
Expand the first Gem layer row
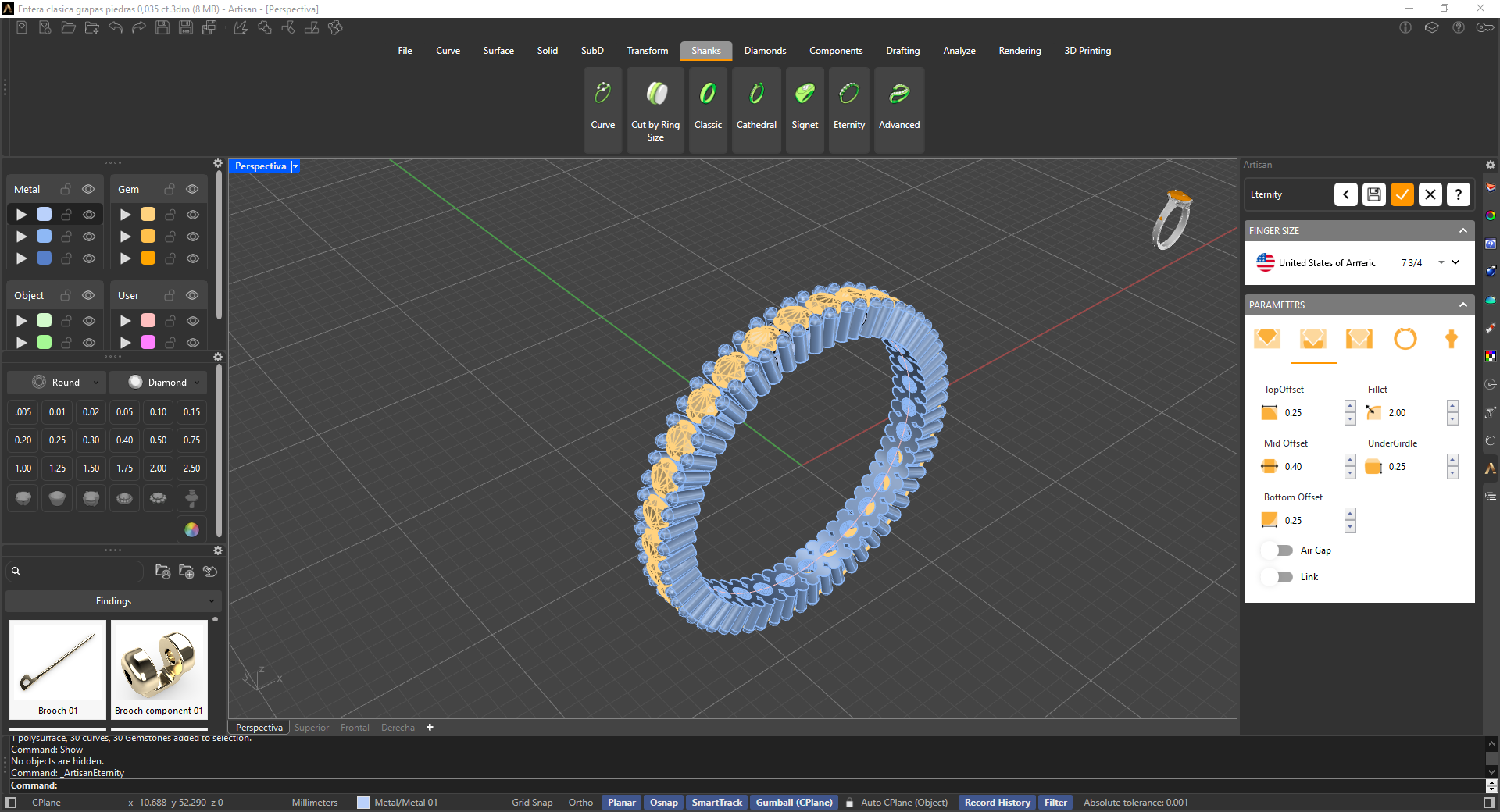tap(126, 215)
